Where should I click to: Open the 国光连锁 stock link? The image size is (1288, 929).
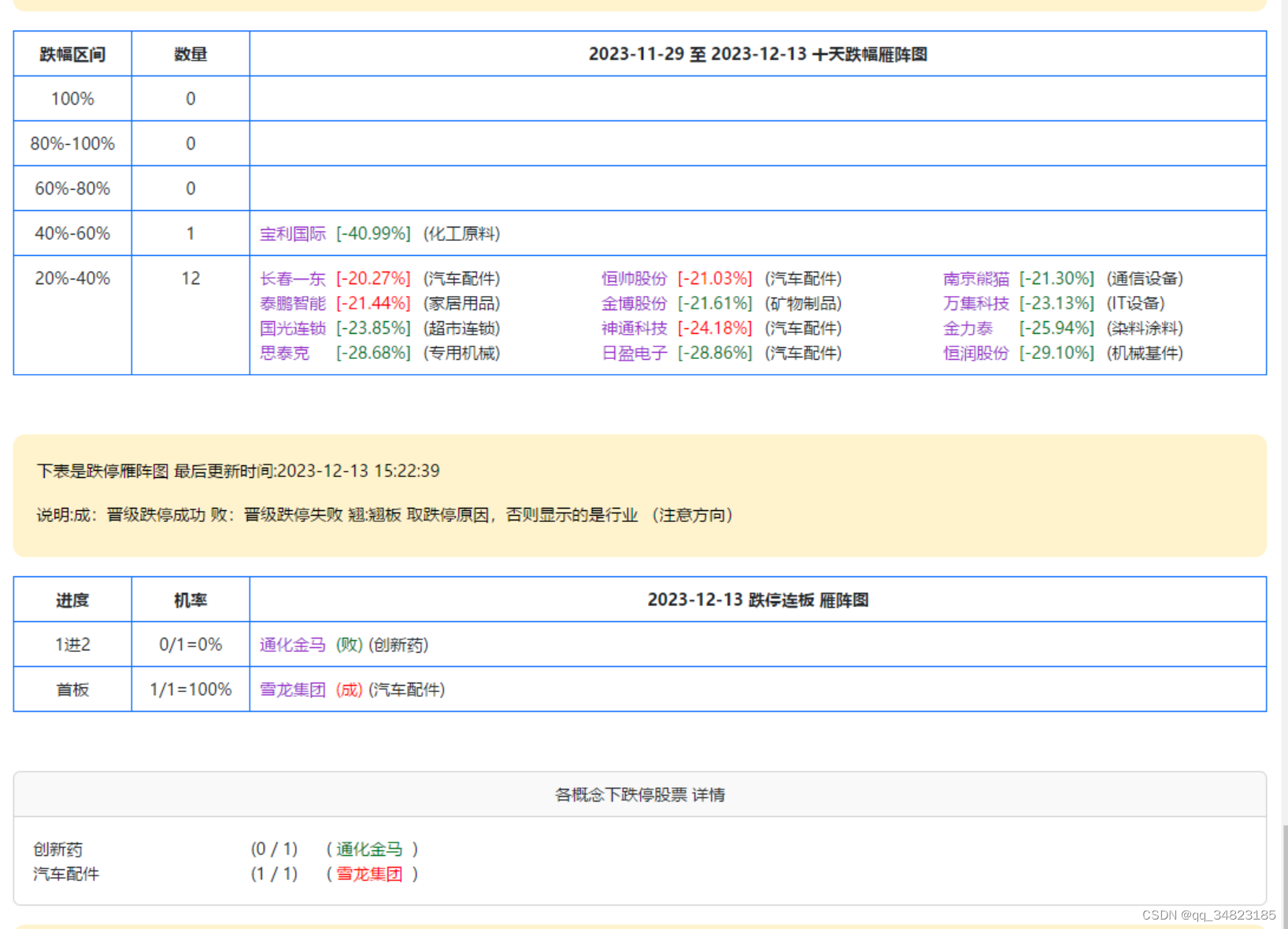(x=293, y=328)
